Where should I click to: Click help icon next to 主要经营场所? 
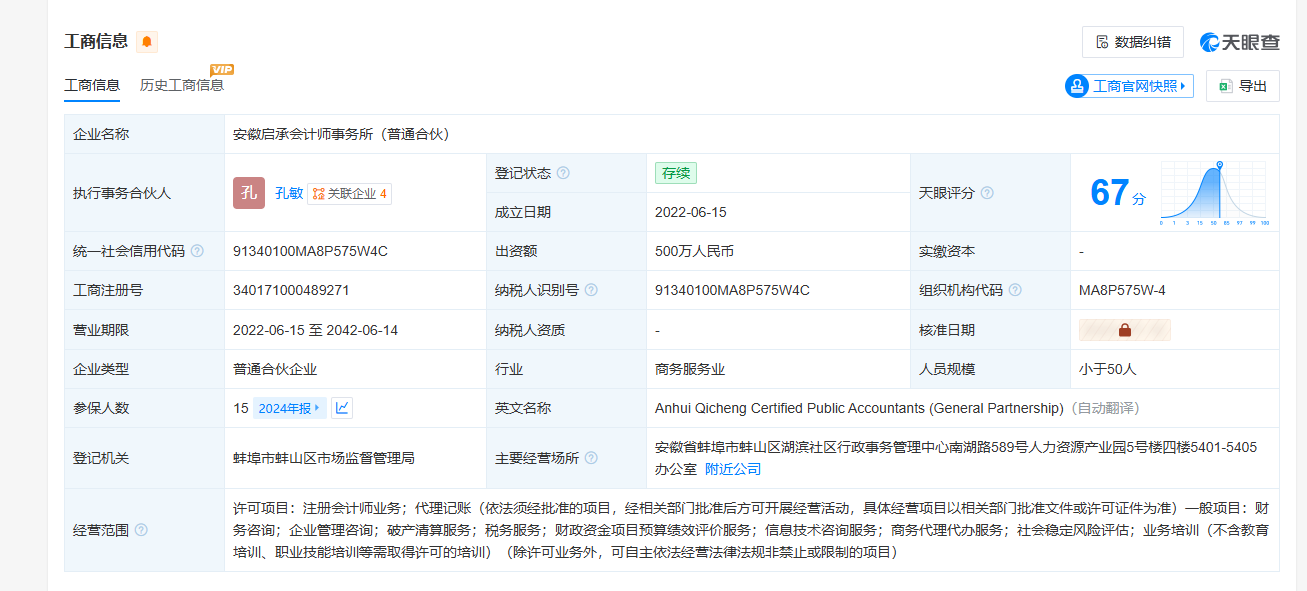(591, 458)
